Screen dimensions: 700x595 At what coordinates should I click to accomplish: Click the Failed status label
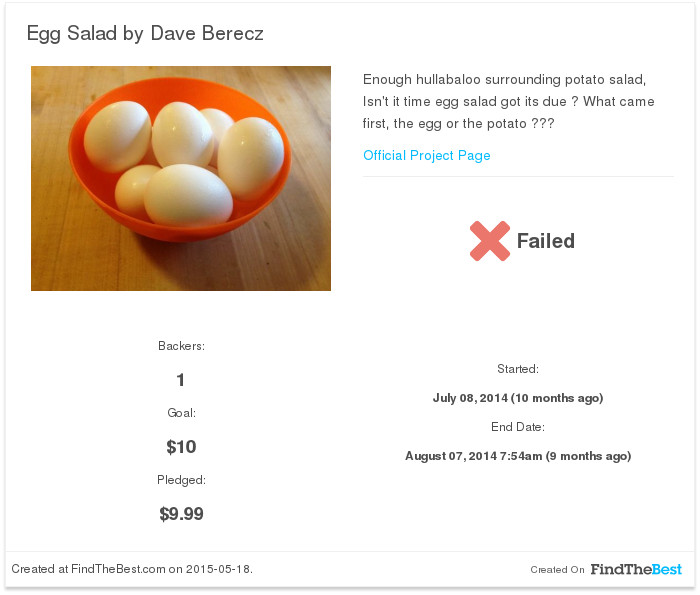pyautogui.click(x=546, y=241)
